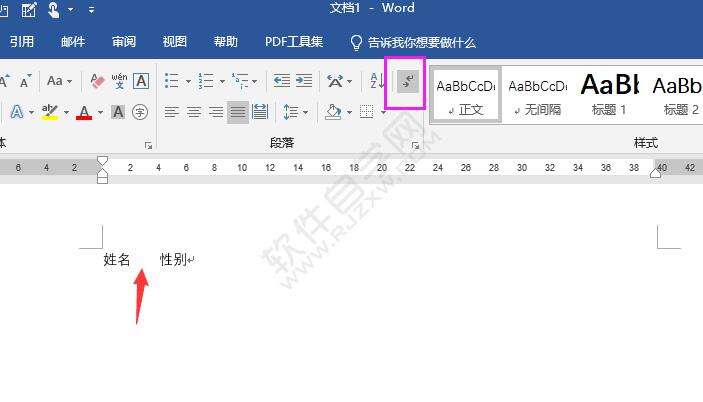Screen dimensions: 703x402
Task: Toggle Distributed paragraph alignment
Action: pos(260,112)
